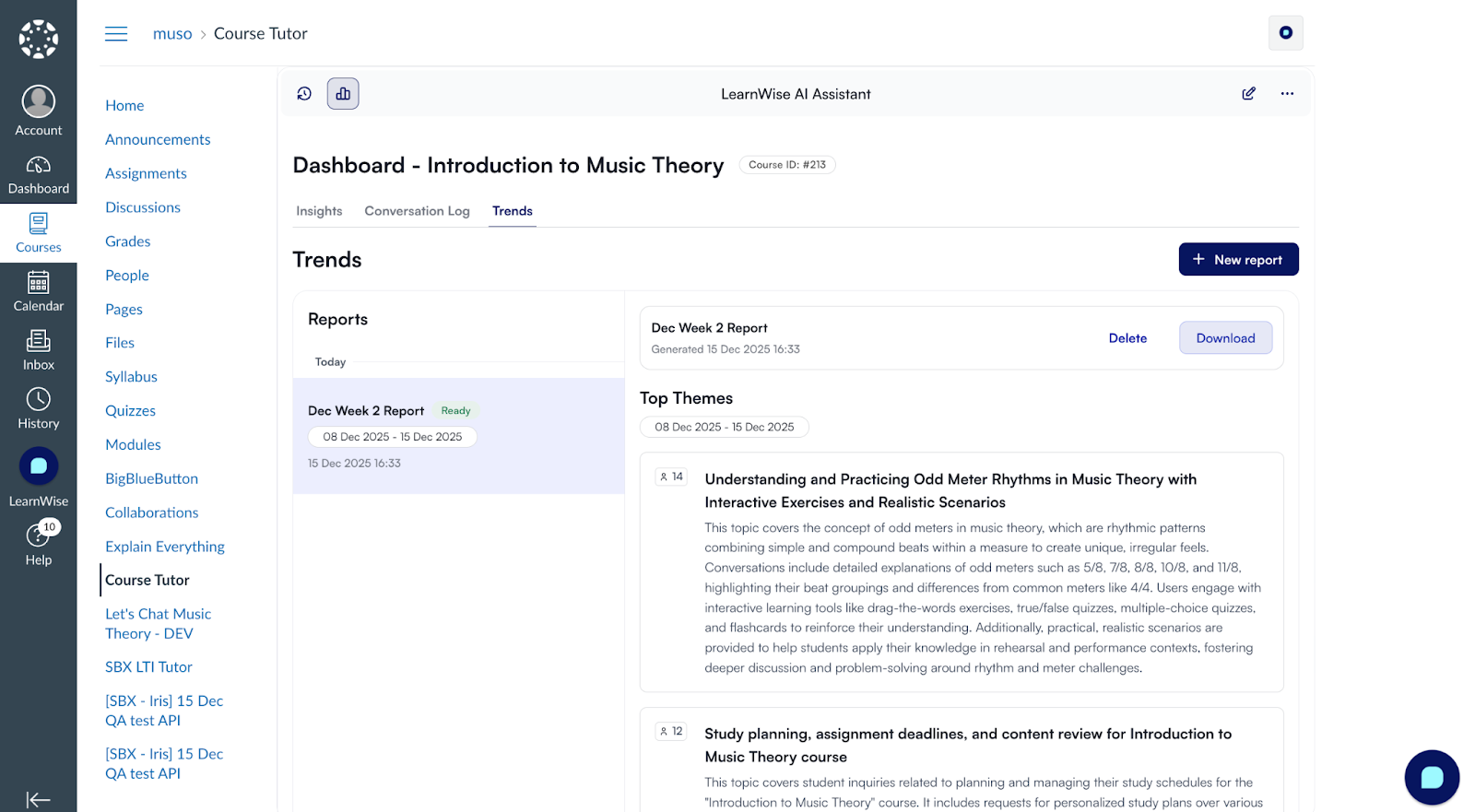This screenshot has height=812, width=1475.
Task: Open Discussions course link
Action: [143, 208]
